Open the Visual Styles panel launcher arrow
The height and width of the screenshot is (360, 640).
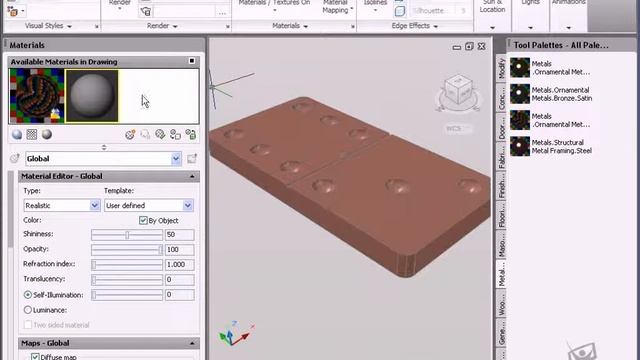(x=97, y=27)
